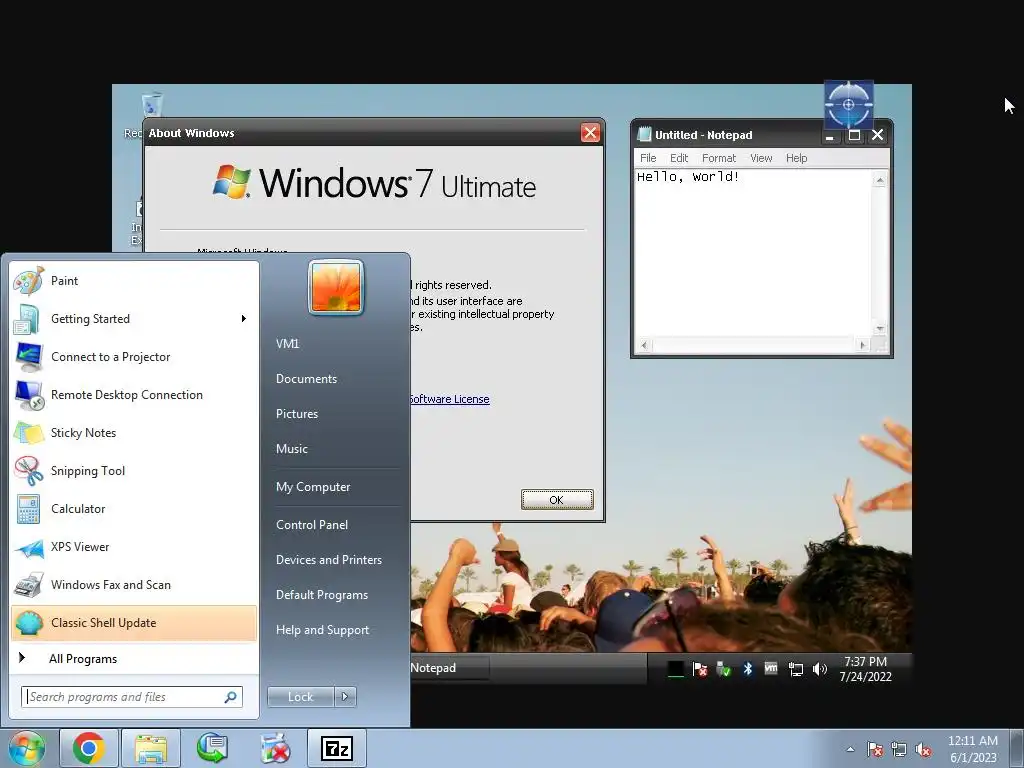Launch Connect to a Projector
Viewport: 1024px width, 768px height.
(134, 357)
